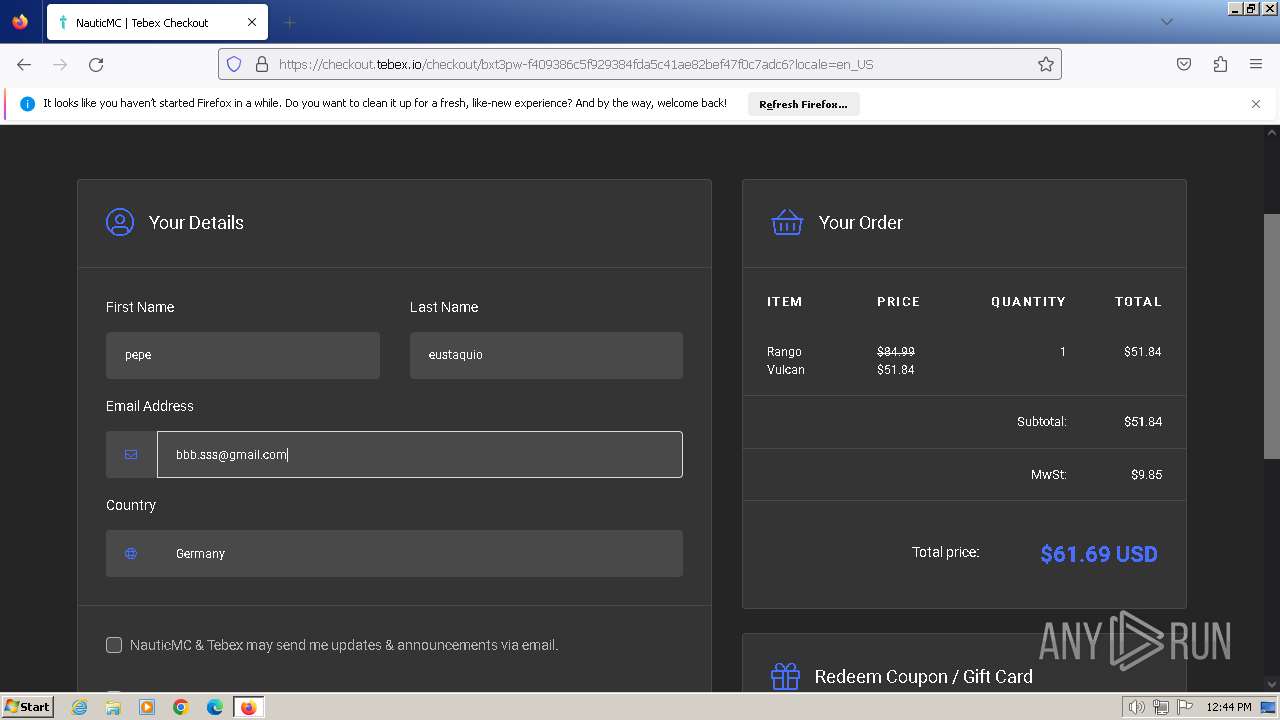
Task: Click the Email Address input field
Action: 420,454
